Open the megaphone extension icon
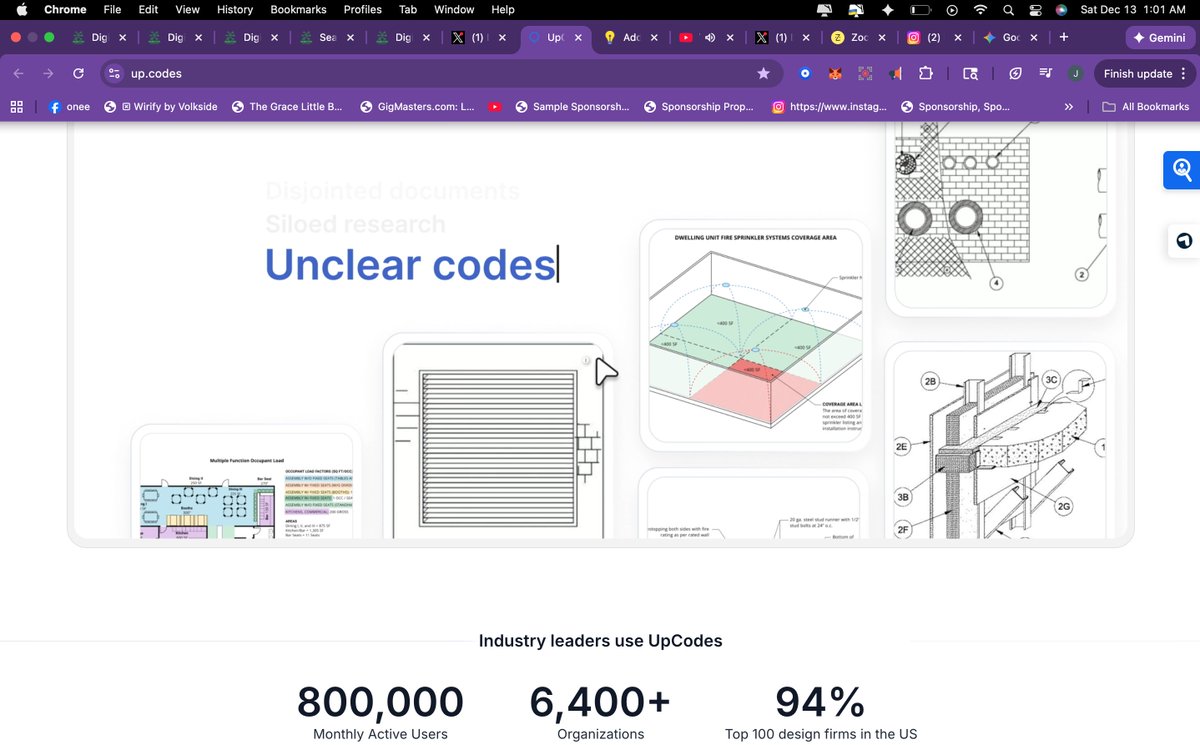Image resolution: width=1200 pixels, height=745 pixels. [x=896, y=74]
